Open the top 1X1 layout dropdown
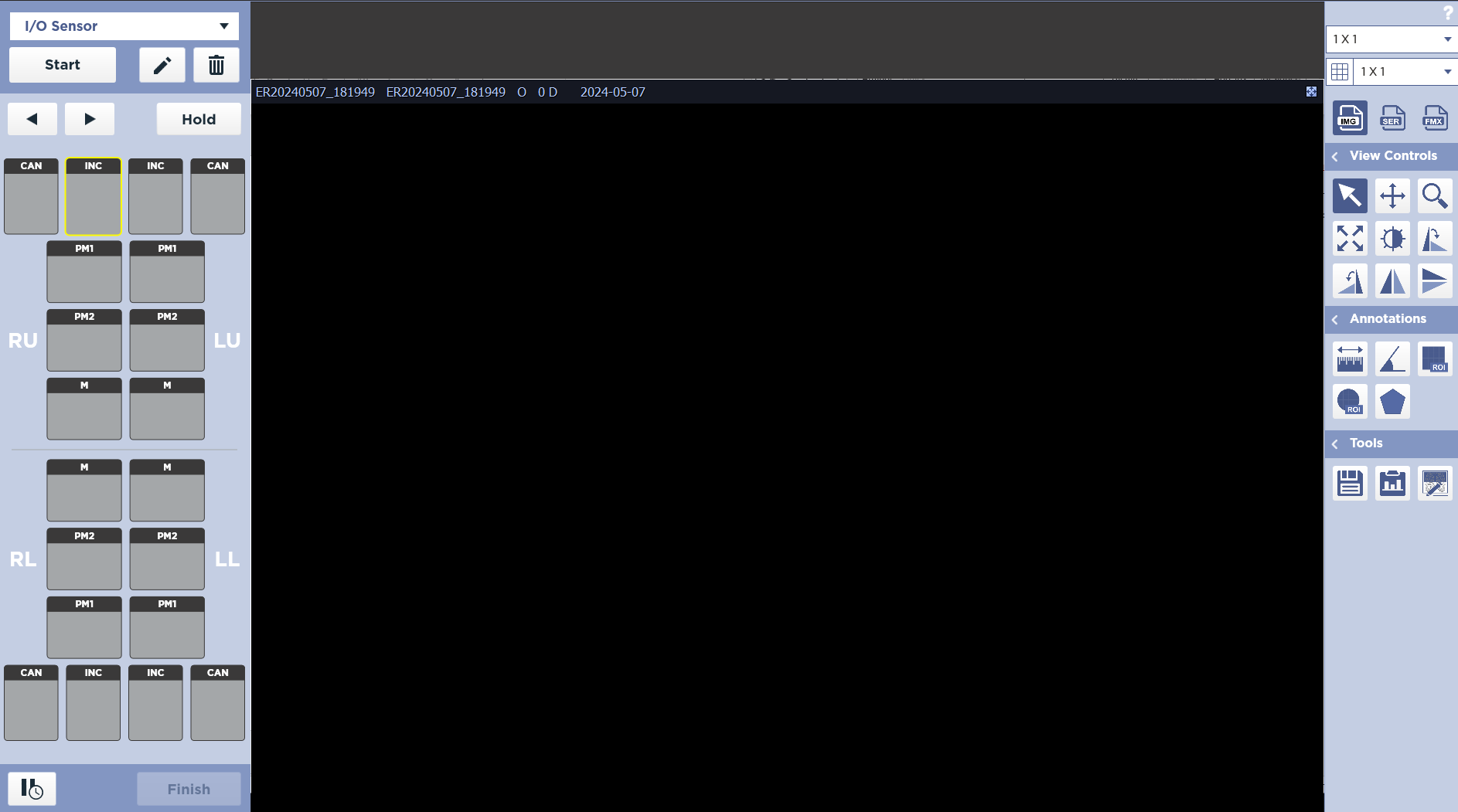The width and height of the screenshot is (1458, 812). pyautogui.click(x=1391, y=39)
